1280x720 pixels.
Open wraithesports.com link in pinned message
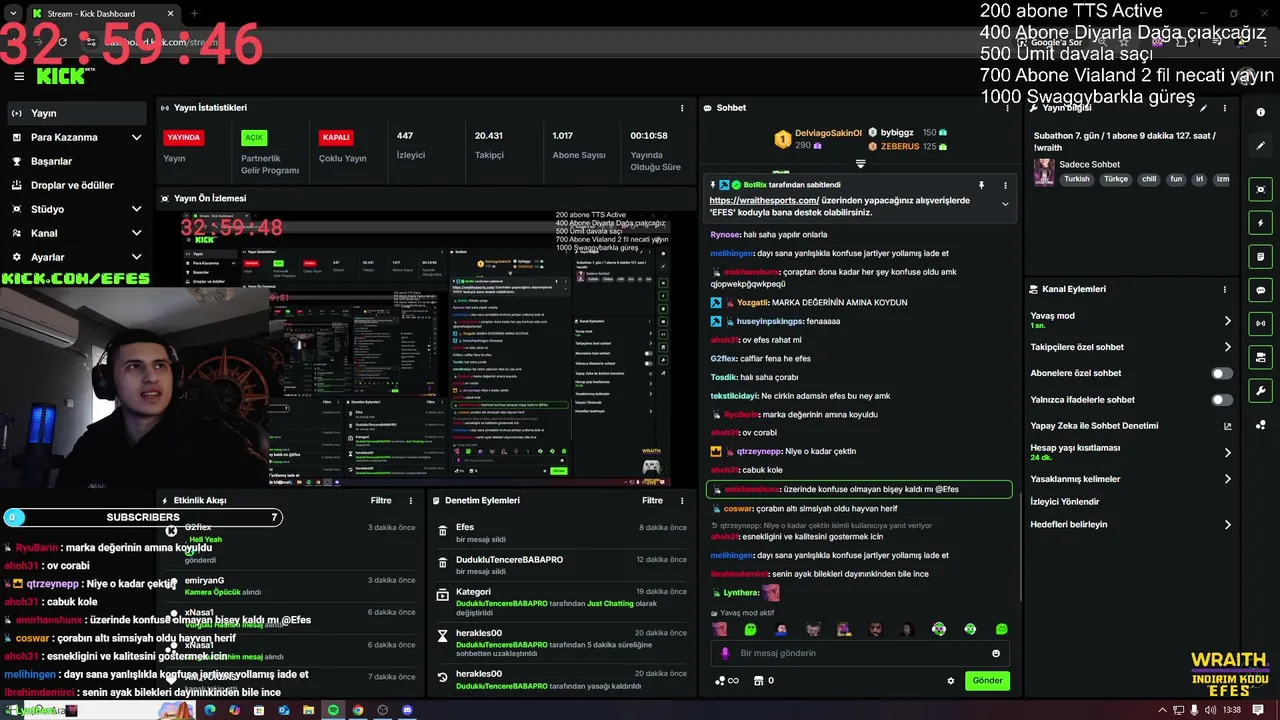[764, 200]
